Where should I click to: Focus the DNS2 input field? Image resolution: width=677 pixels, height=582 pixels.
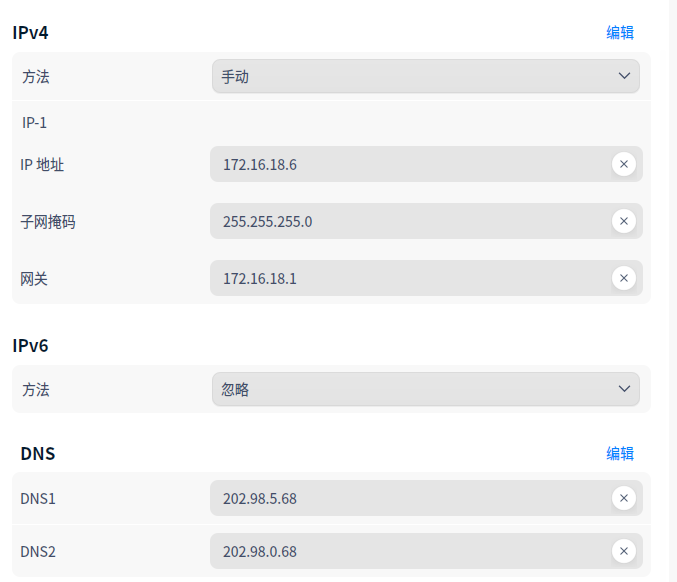[410, 551]
